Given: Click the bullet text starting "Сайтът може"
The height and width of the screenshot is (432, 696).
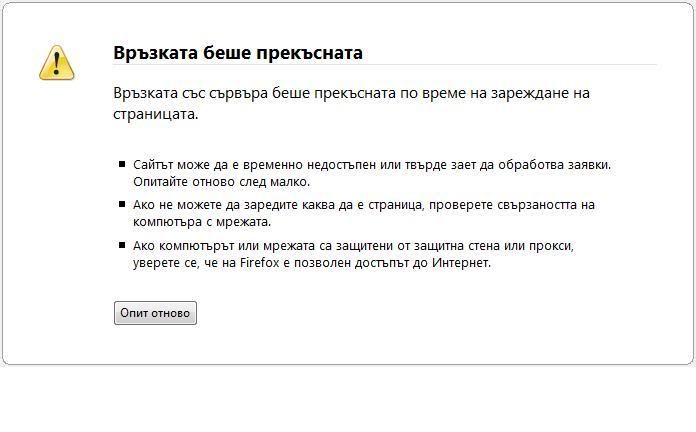Looking at the screenshot, I should [371, 164].
